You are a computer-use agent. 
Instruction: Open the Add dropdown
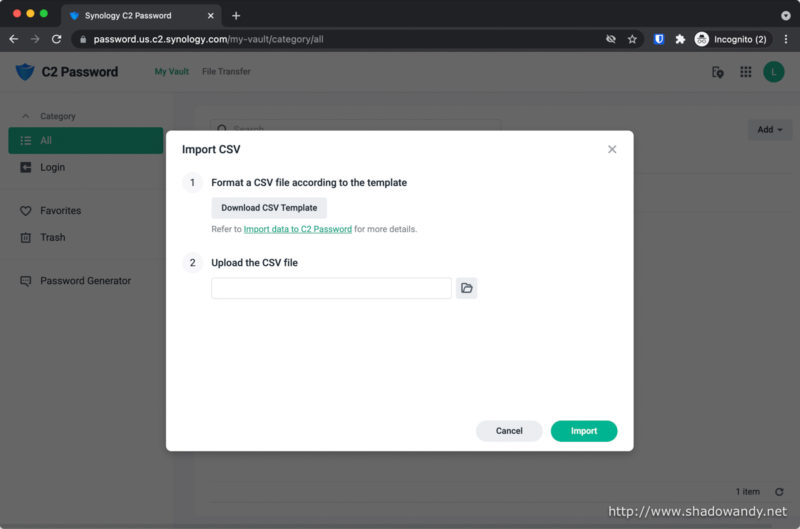coord(769,130)
